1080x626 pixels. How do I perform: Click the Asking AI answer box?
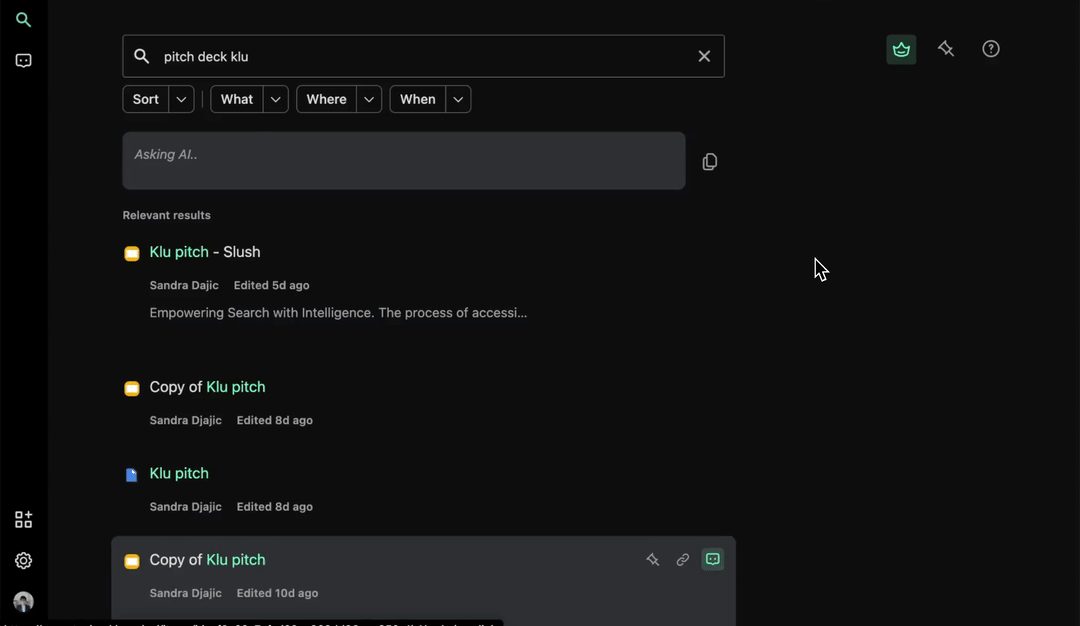[404, 160]
